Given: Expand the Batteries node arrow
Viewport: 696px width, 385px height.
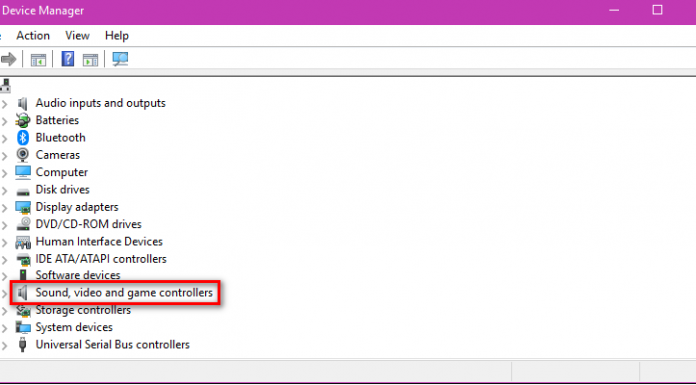Looking at the screenshot, I should coord(4,122).
